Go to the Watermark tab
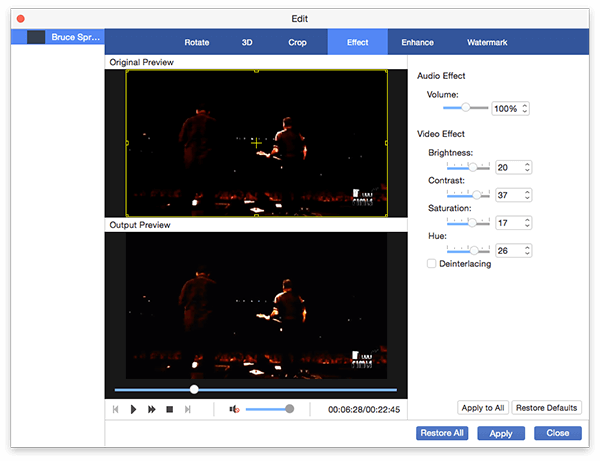Image resolution: width=600 pixels, height=461 pixels. pyautogui.click(x=487, y=42)
